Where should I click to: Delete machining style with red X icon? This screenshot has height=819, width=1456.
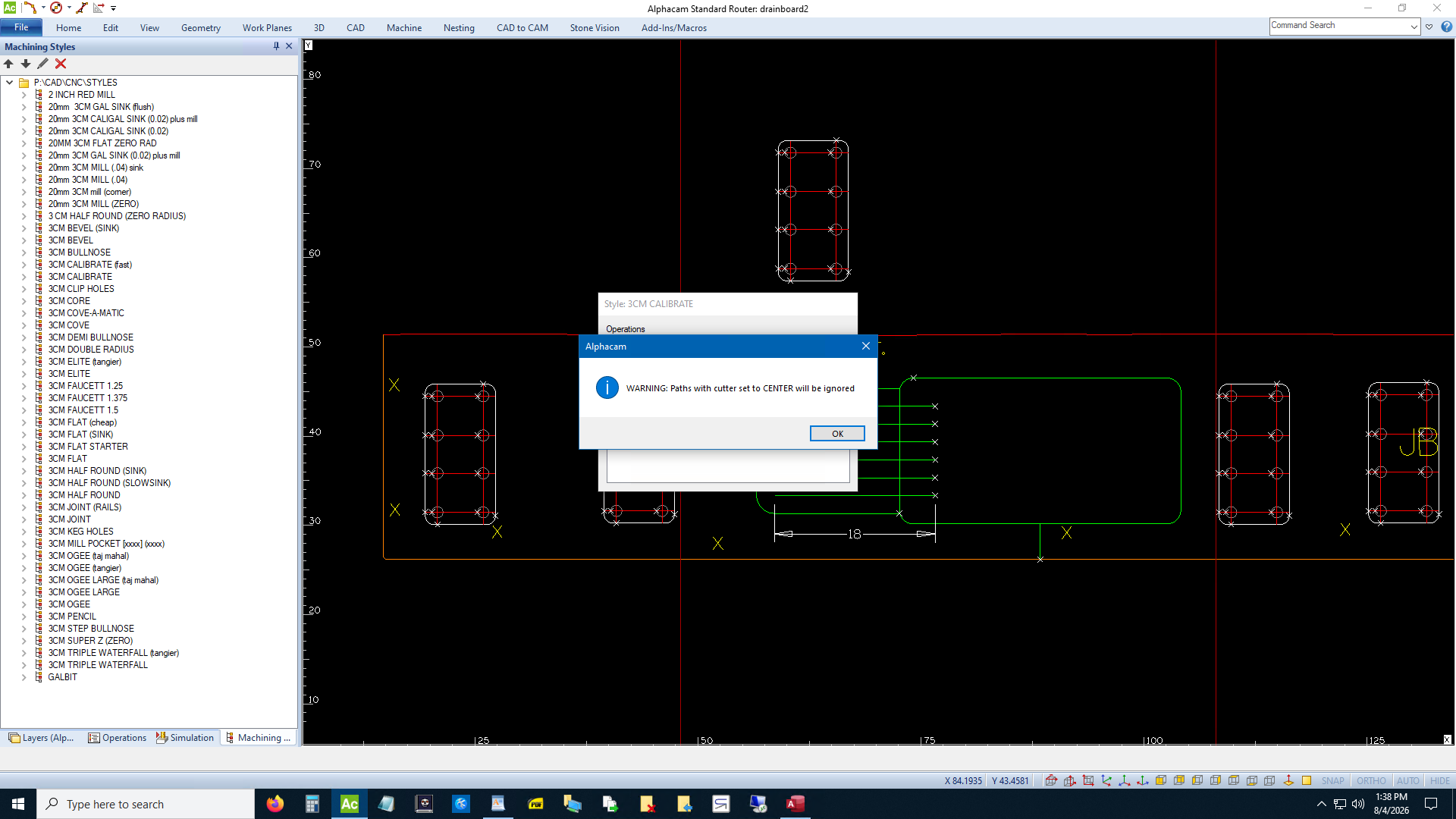pyautogui.click(x=61, y=64)
